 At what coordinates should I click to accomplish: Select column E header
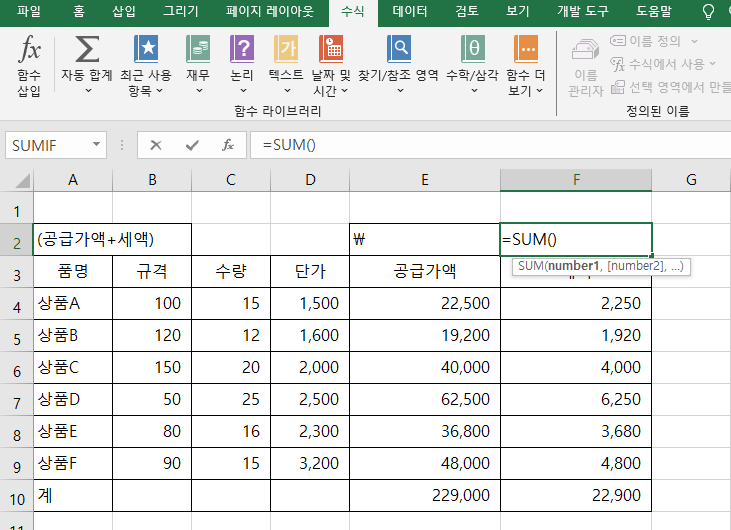tap(425, 180)
